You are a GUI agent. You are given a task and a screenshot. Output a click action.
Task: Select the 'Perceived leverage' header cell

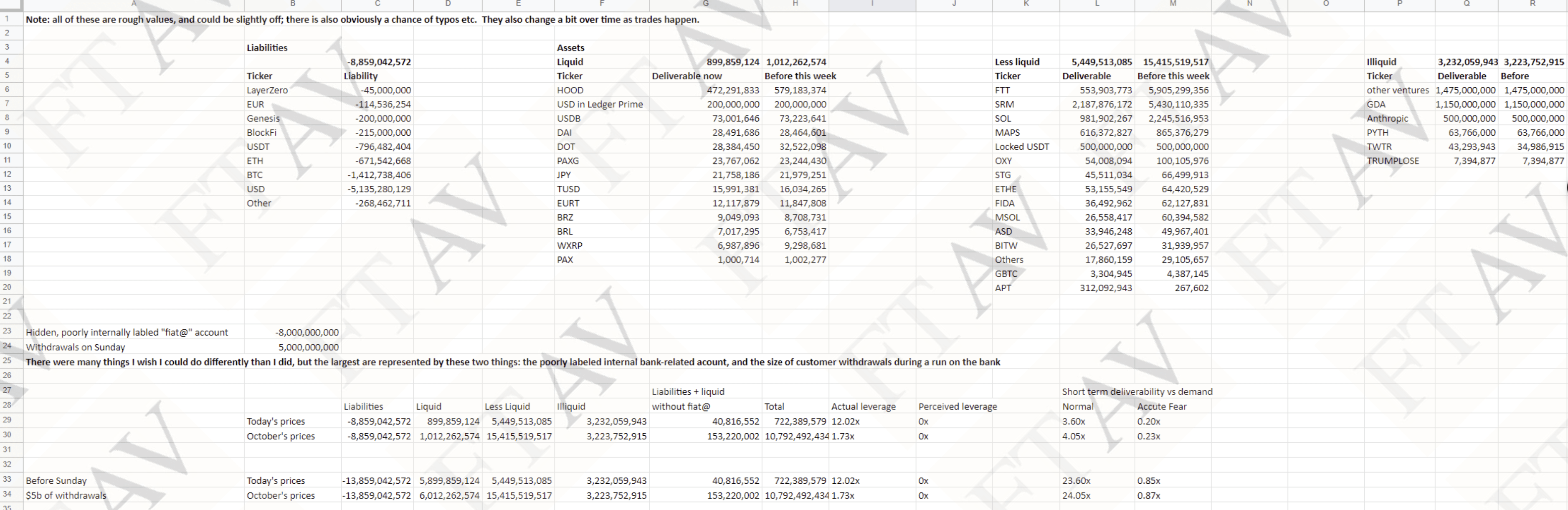coord(958,406)
